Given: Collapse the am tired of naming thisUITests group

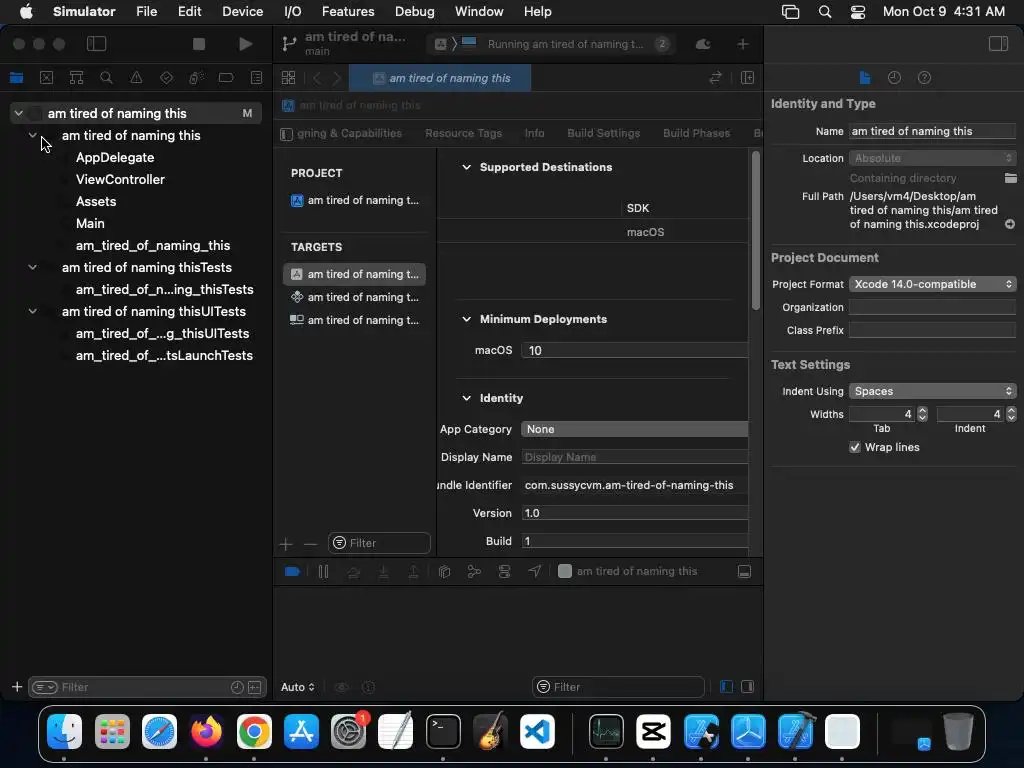Looking at the screenshot, I should point(33,312).
